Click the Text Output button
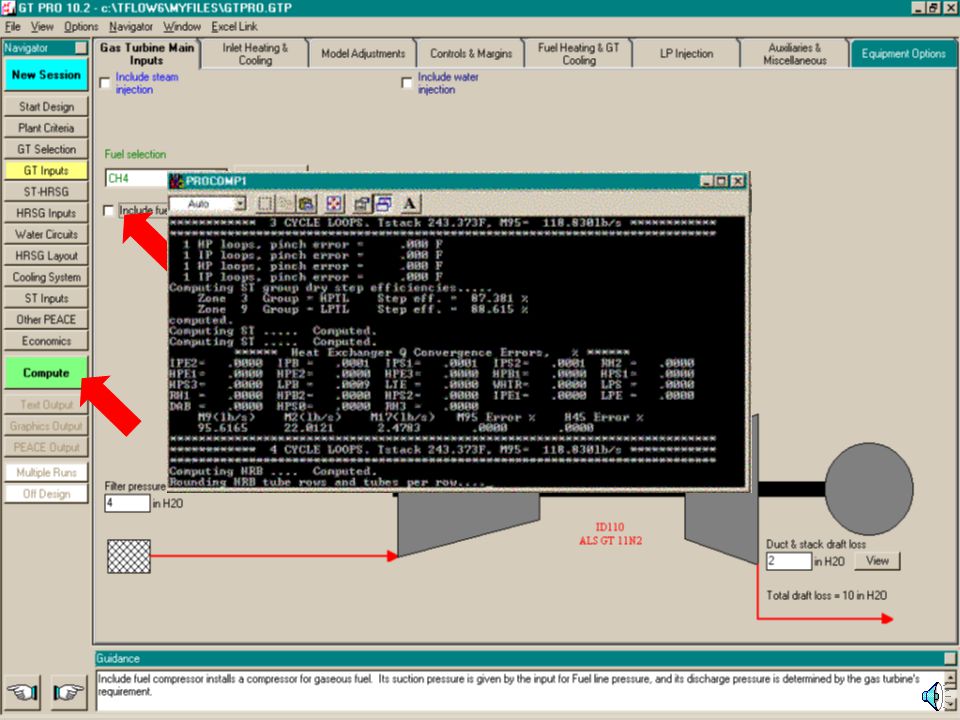 click(46, 405)
